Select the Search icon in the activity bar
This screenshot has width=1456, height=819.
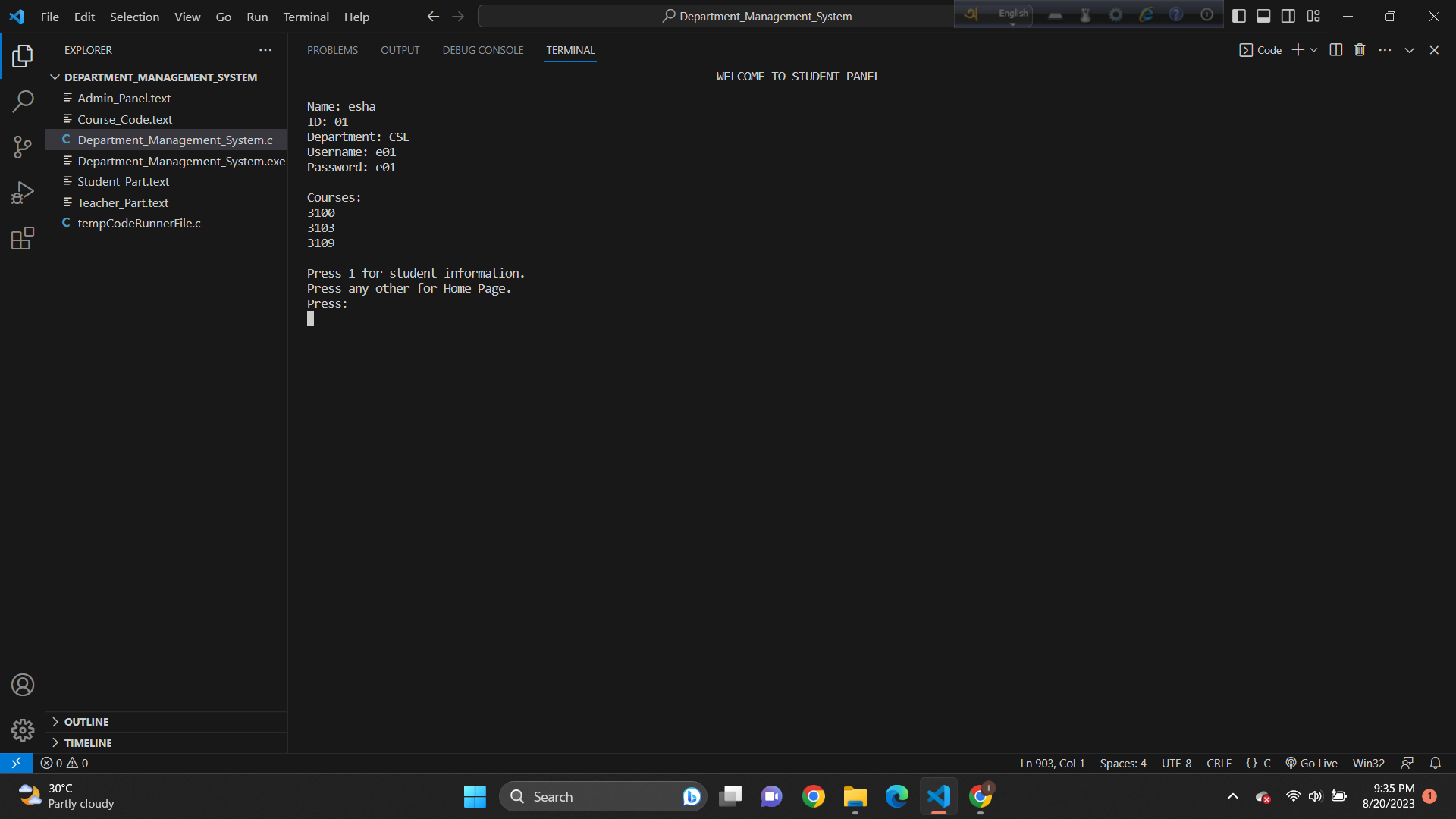pos(22,101)
